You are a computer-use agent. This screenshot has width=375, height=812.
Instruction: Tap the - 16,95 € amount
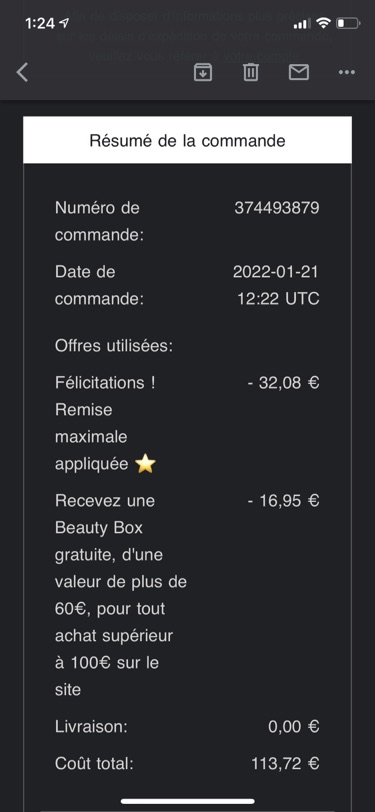tap(283, 501)
